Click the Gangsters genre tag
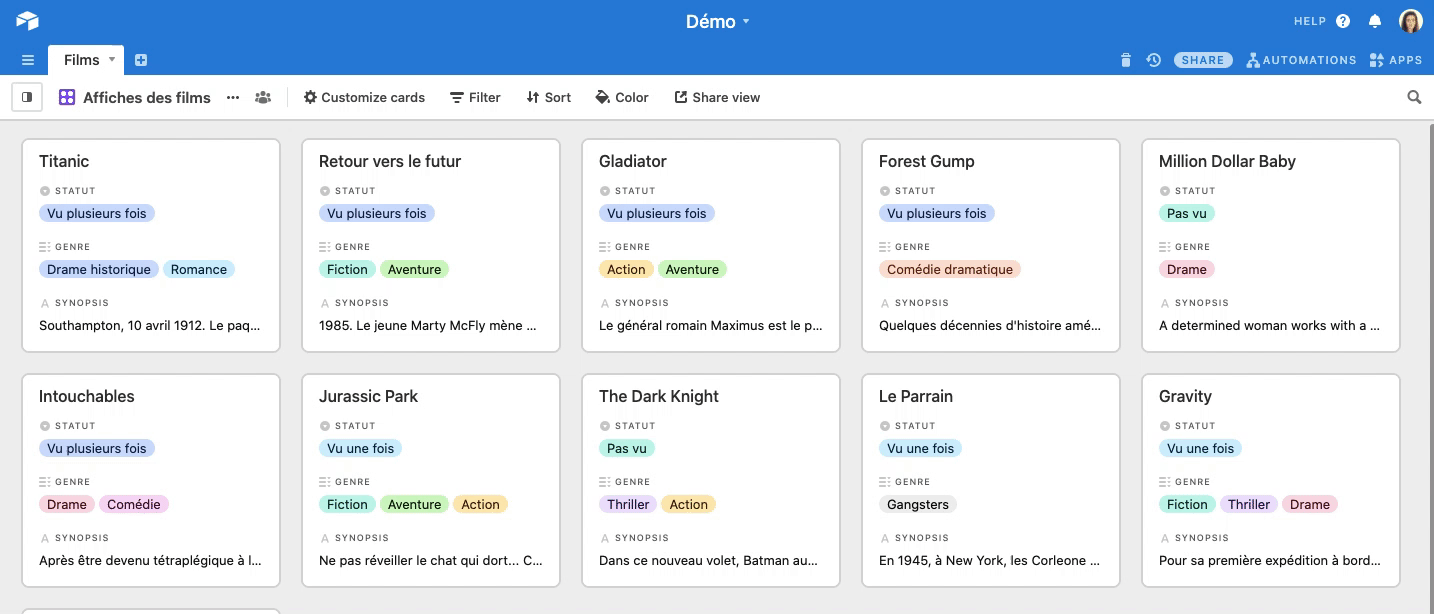The image size is (1434, 614). coord(918,504)
